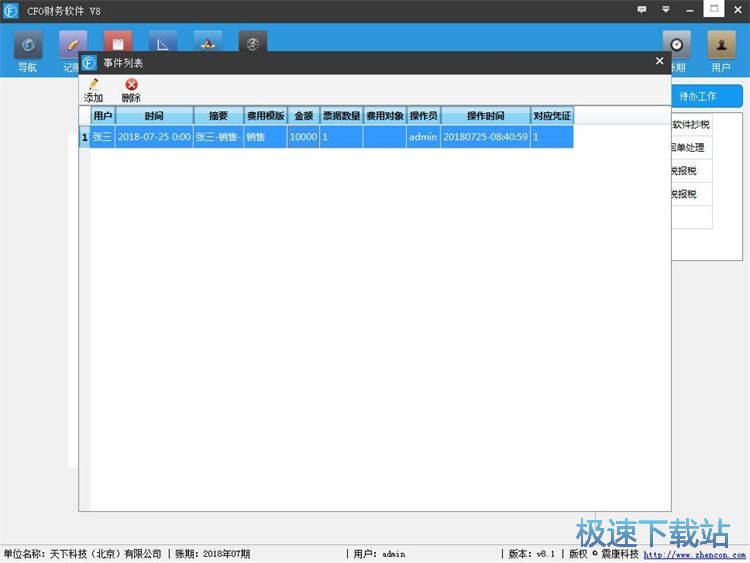Open the 待办工作 tab
Viewport: 750px width, 563px height.
[x=707, y=96]
